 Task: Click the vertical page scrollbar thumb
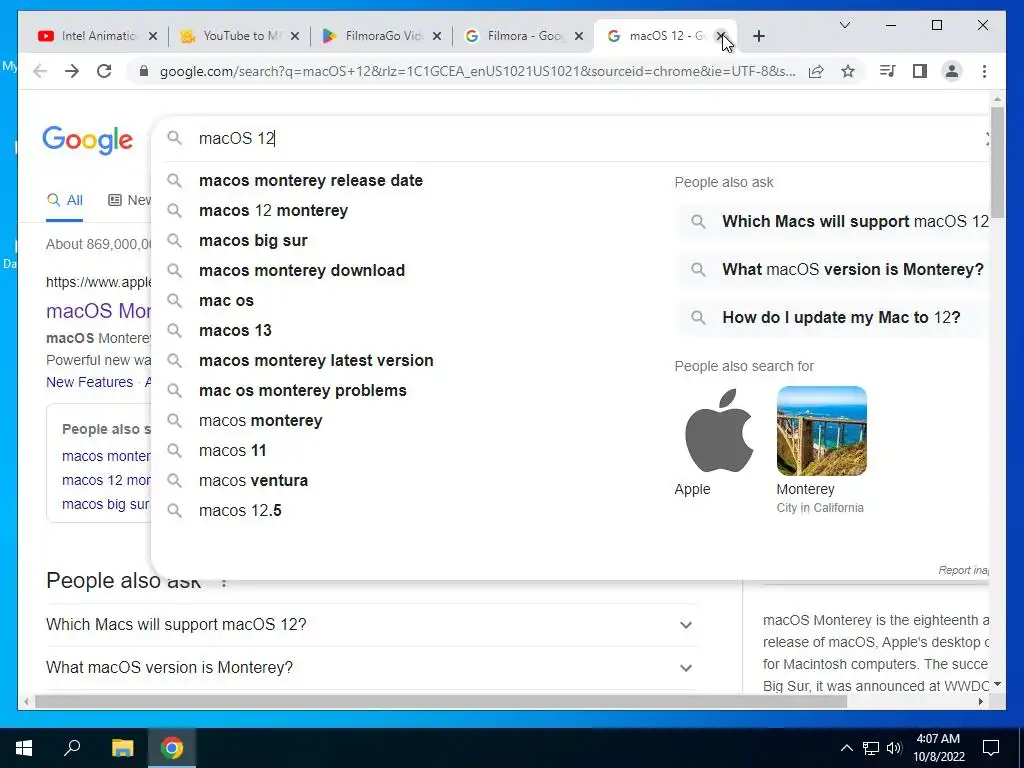997,162
